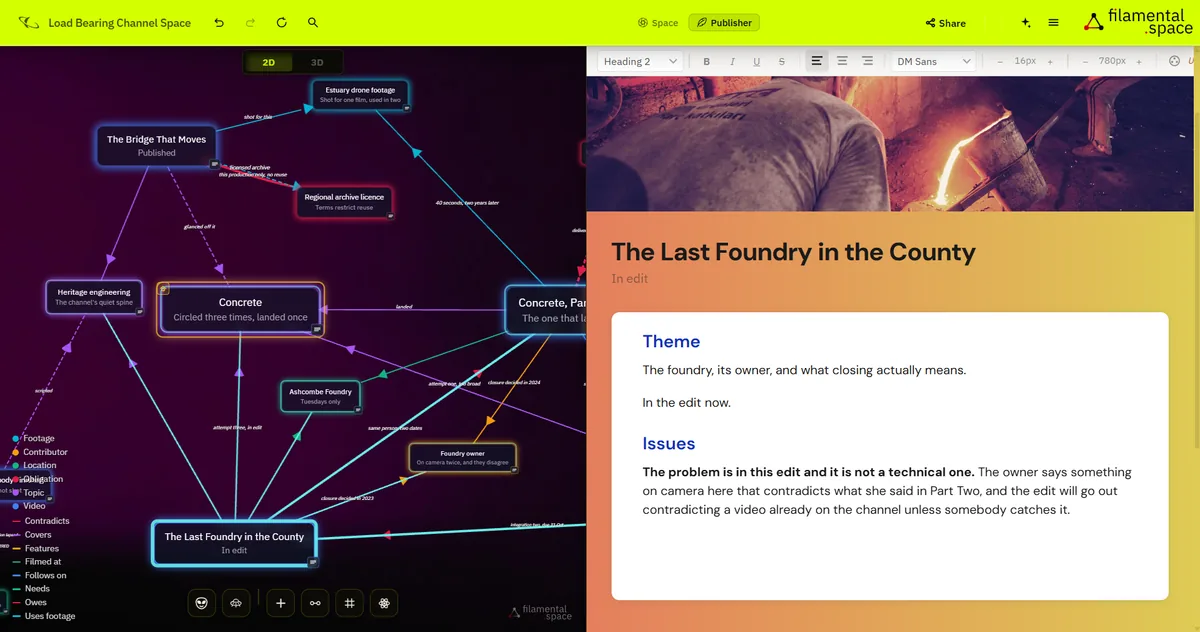The width and height of the screenshot is (1200, 632).
Task: Toggle Filmed at edge legend entry
Action: 36,562
